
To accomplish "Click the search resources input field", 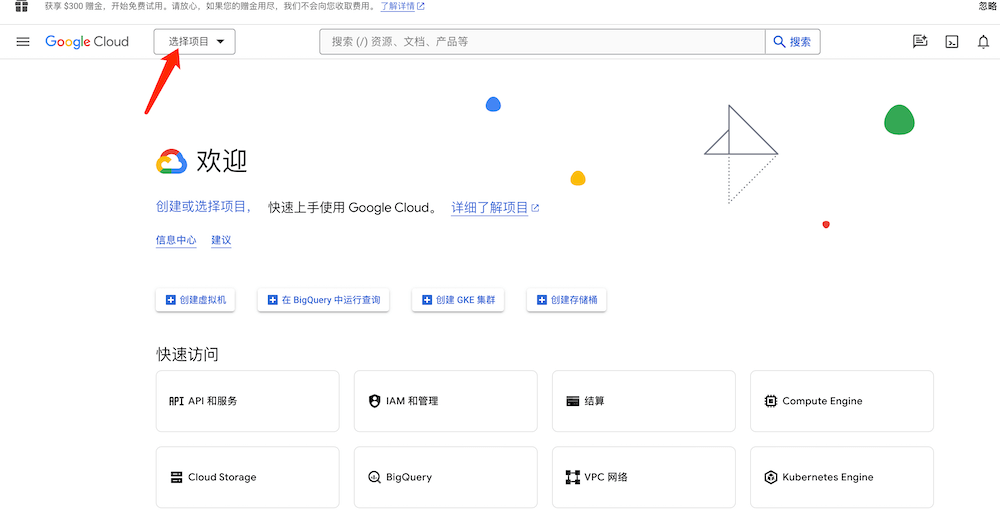I will 542,42.
